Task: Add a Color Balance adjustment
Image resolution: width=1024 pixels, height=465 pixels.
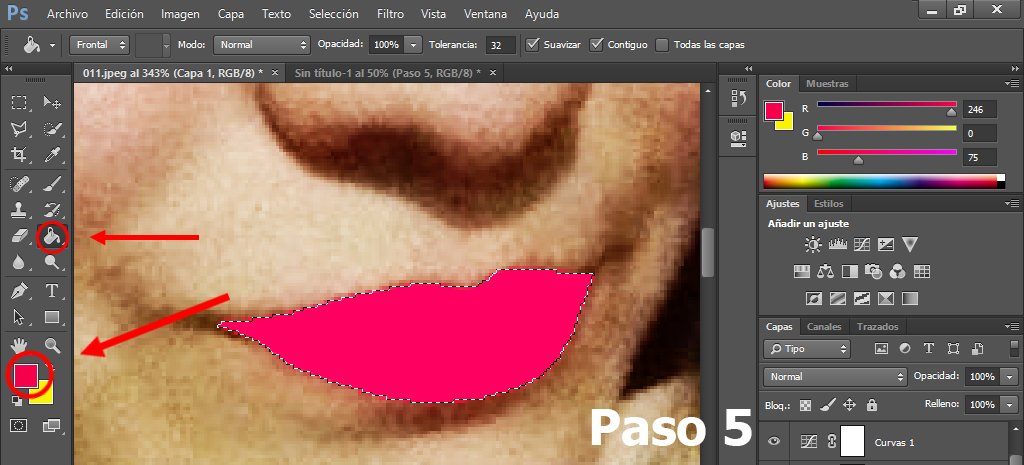Action: pyautogui.click(x=825, y=271)
